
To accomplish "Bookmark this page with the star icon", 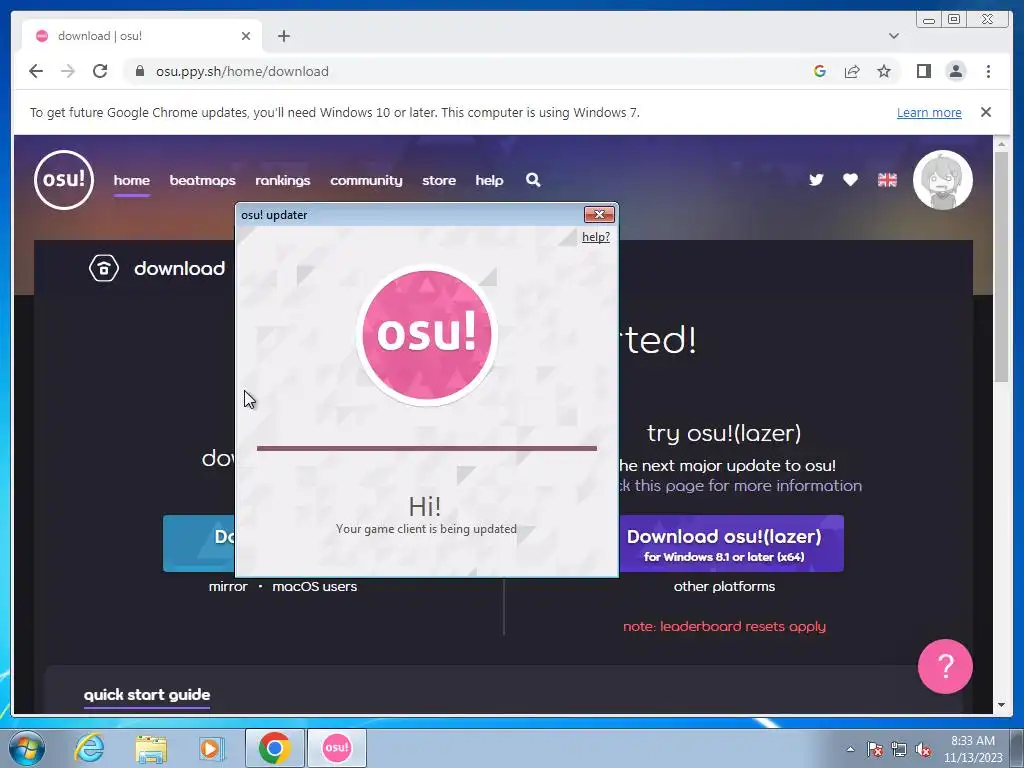I will (884, 71).
